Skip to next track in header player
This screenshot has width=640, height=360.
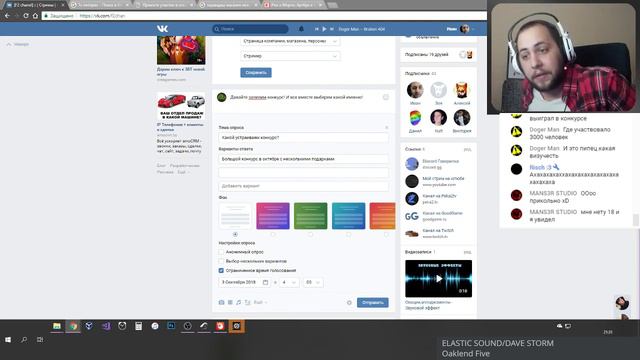[x=332, y=29]
